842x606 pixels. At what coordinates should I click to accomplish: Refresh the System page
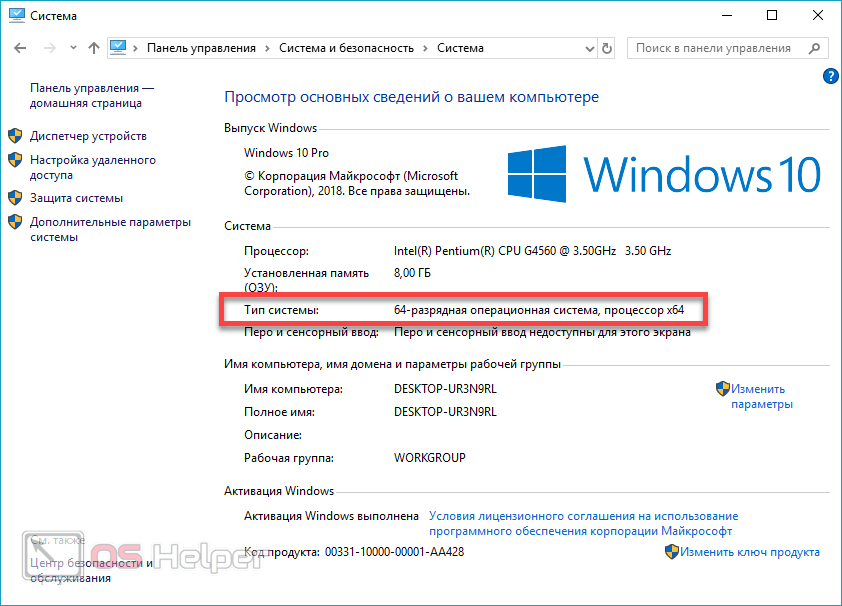click(607, 48)
